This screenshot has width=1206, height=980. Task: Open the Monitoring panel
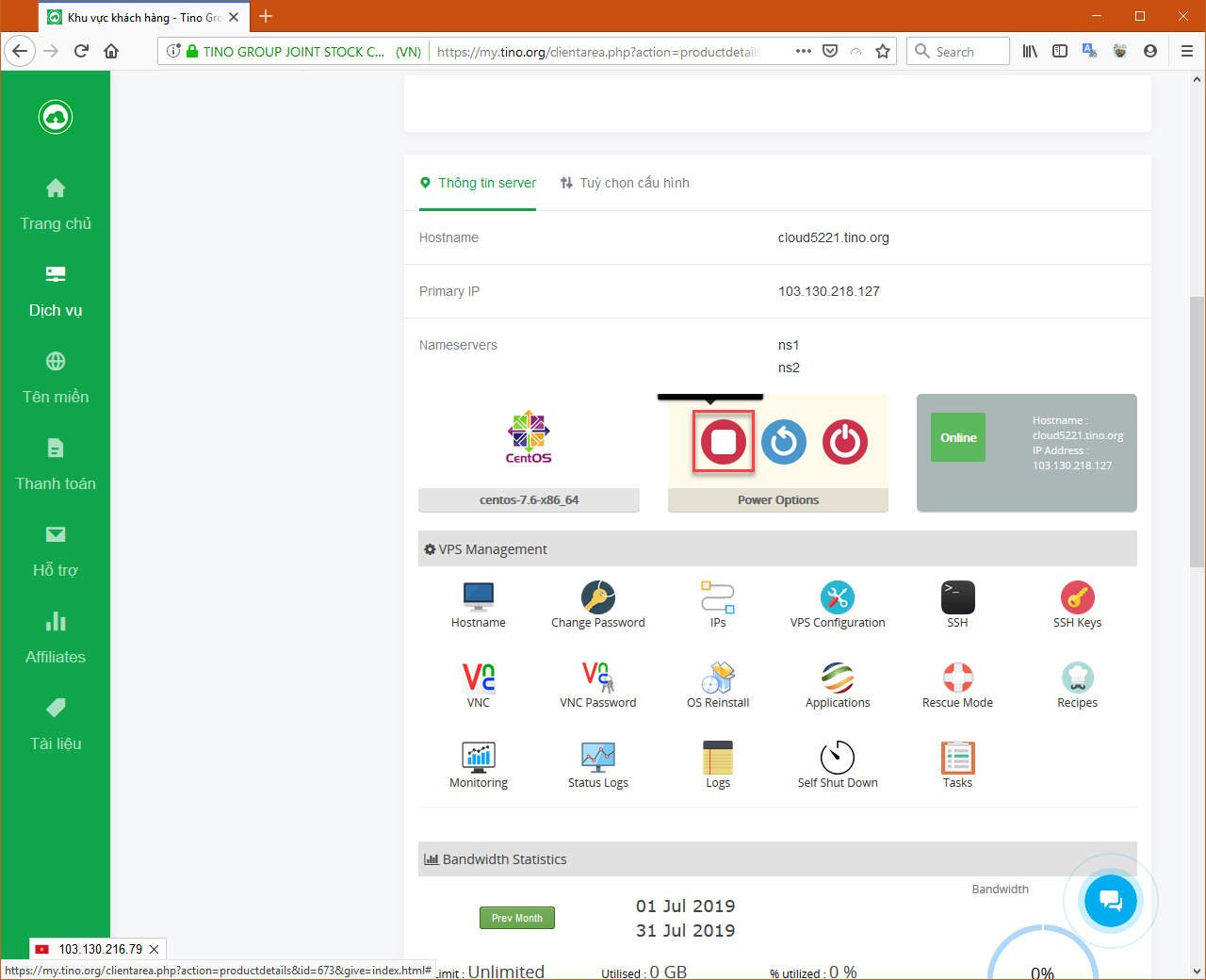pyautogui.click(x=479, y=759)
